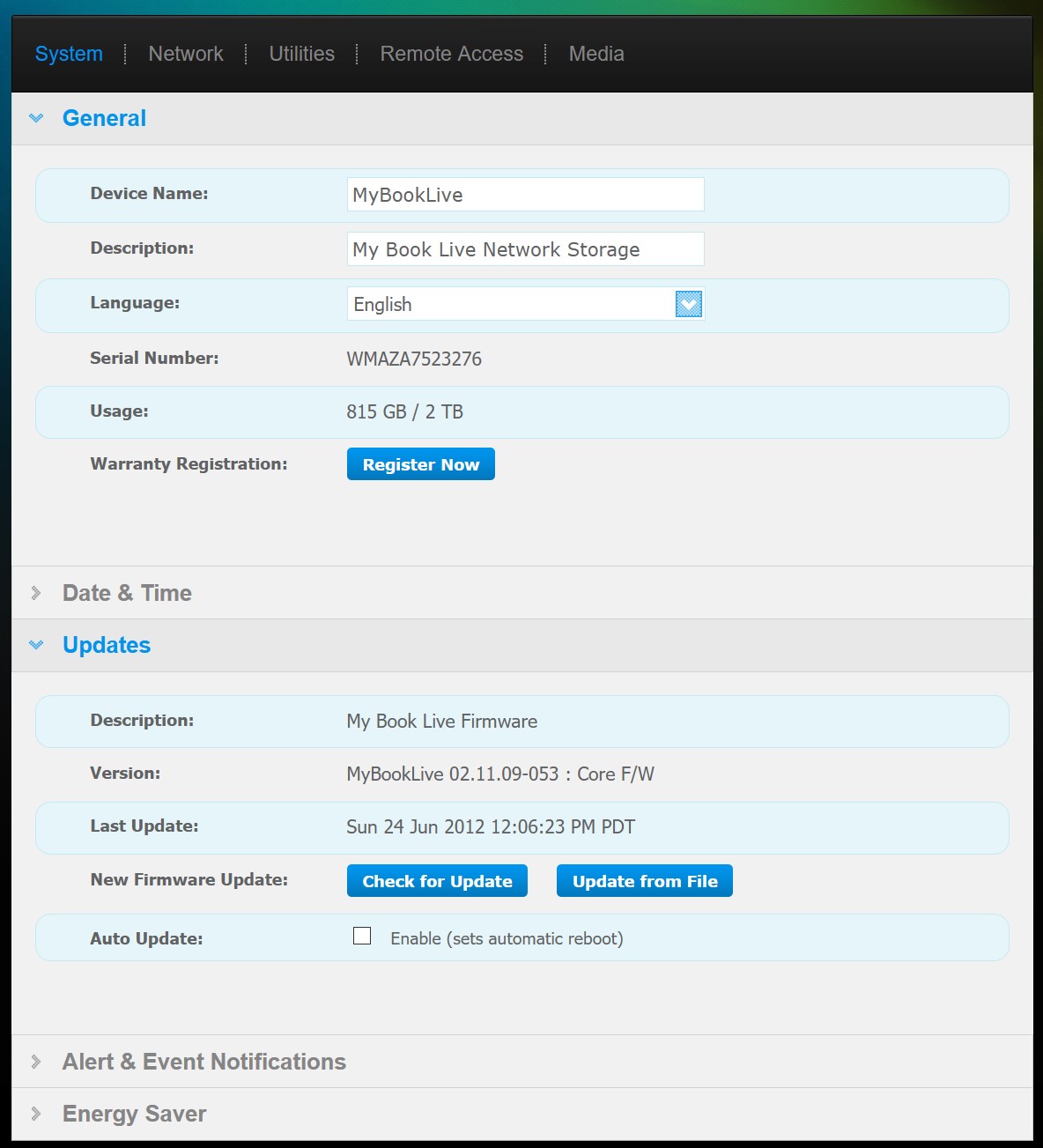Open the Date & Time section heading
The image size is (1043, 1148).
pyautogui.click(x=127, y=593)
